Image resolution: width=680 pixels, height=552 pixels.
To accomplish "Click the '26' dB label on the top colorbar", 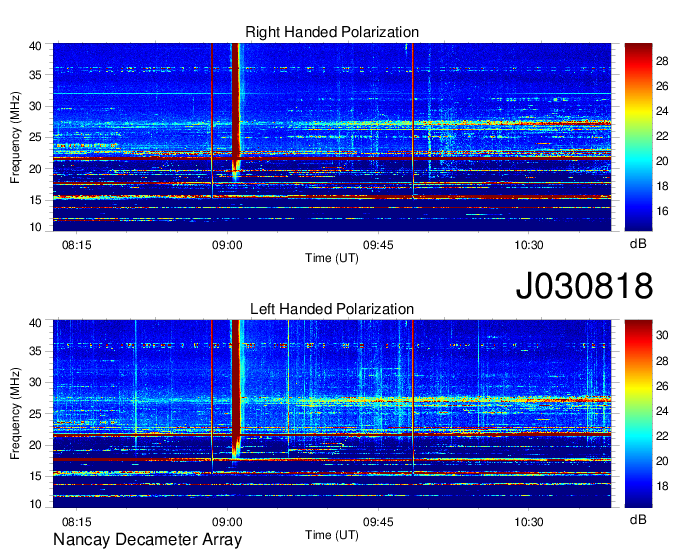I will [662, 86].
